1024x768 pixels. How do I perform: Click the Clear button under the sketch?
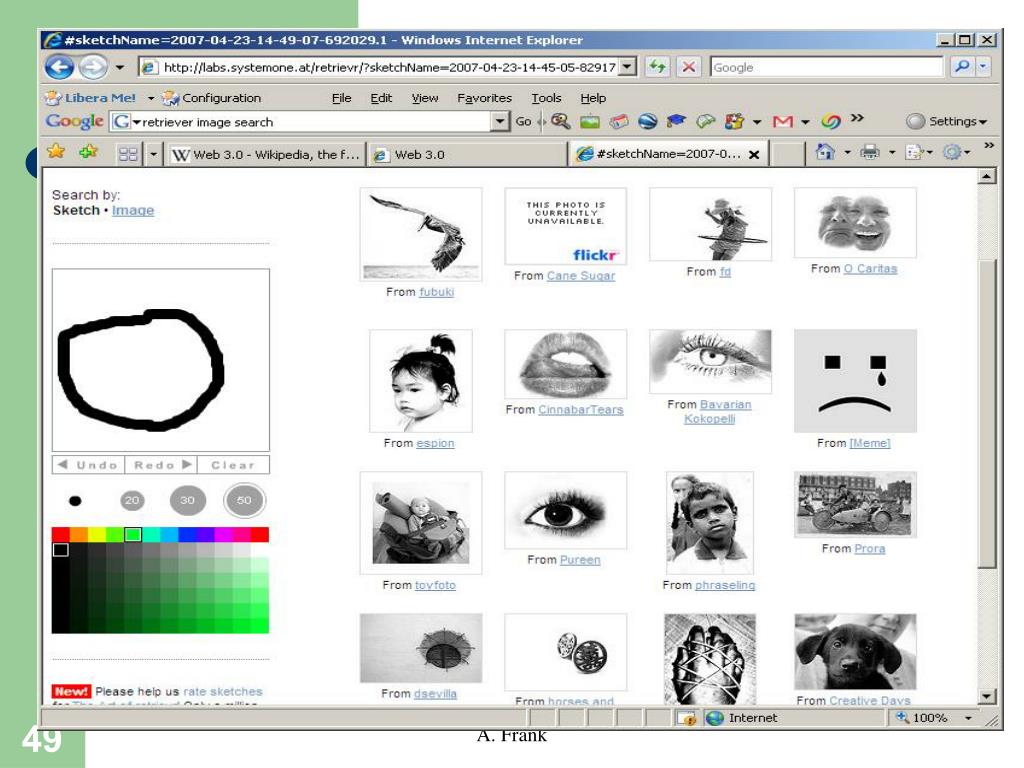click(233, 465)
